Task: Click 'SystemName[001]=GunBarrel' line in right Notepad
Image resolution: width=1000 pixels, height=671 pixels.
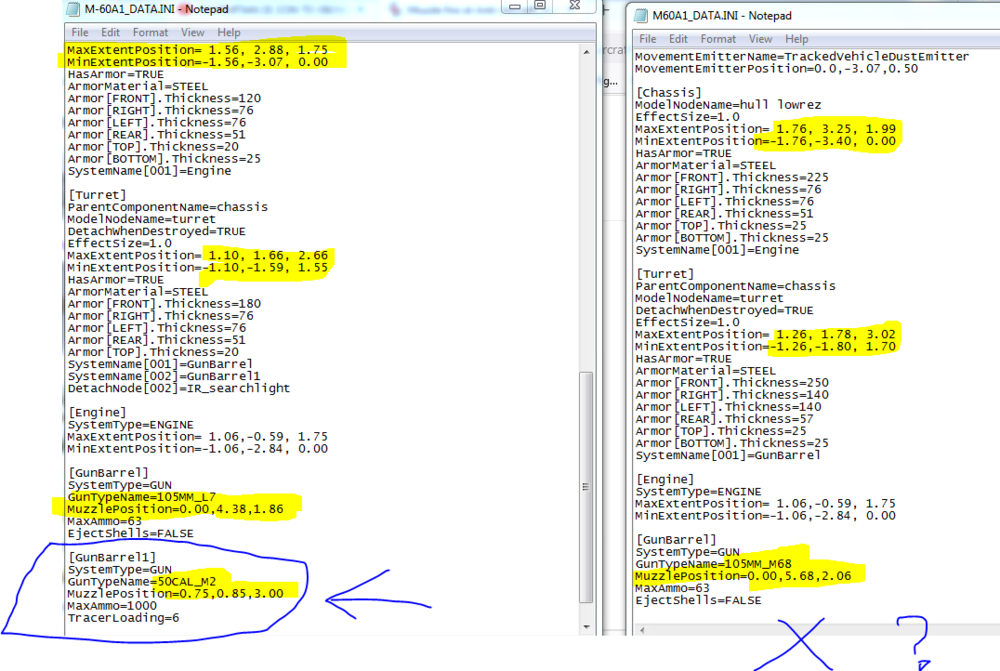Action: pos(728,455)
